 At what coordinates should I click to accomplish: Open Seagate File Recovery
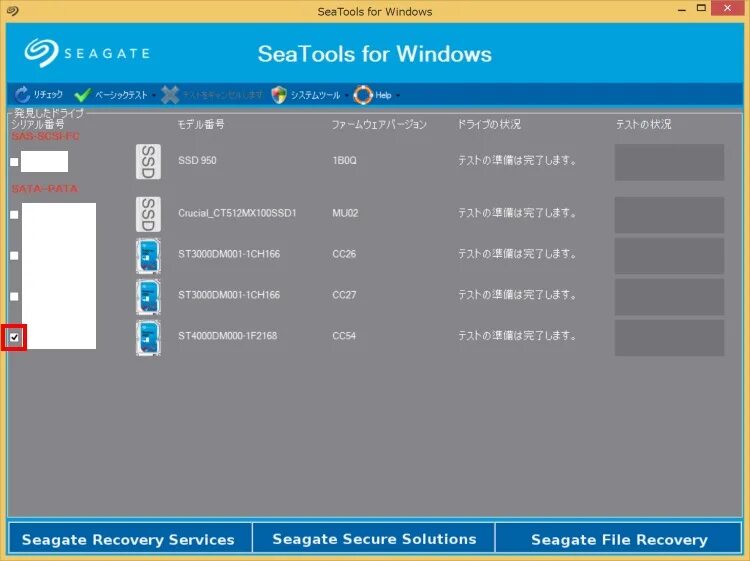[619, 539]
